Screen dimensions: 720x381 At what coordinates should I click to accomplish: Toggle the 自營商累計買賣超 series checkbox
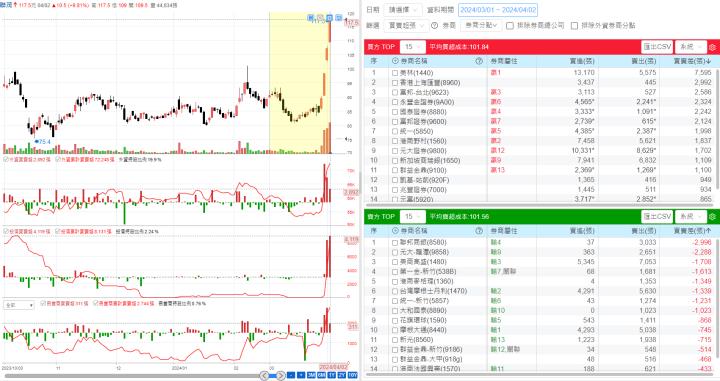pos(96,303)
